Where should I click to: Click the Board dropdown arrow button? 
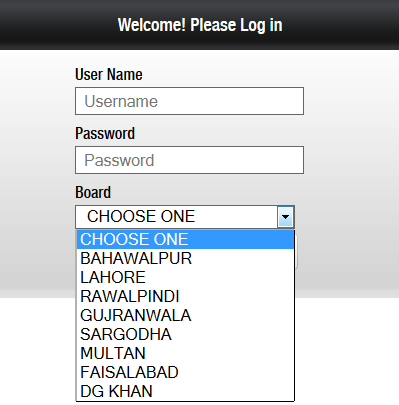285,217
